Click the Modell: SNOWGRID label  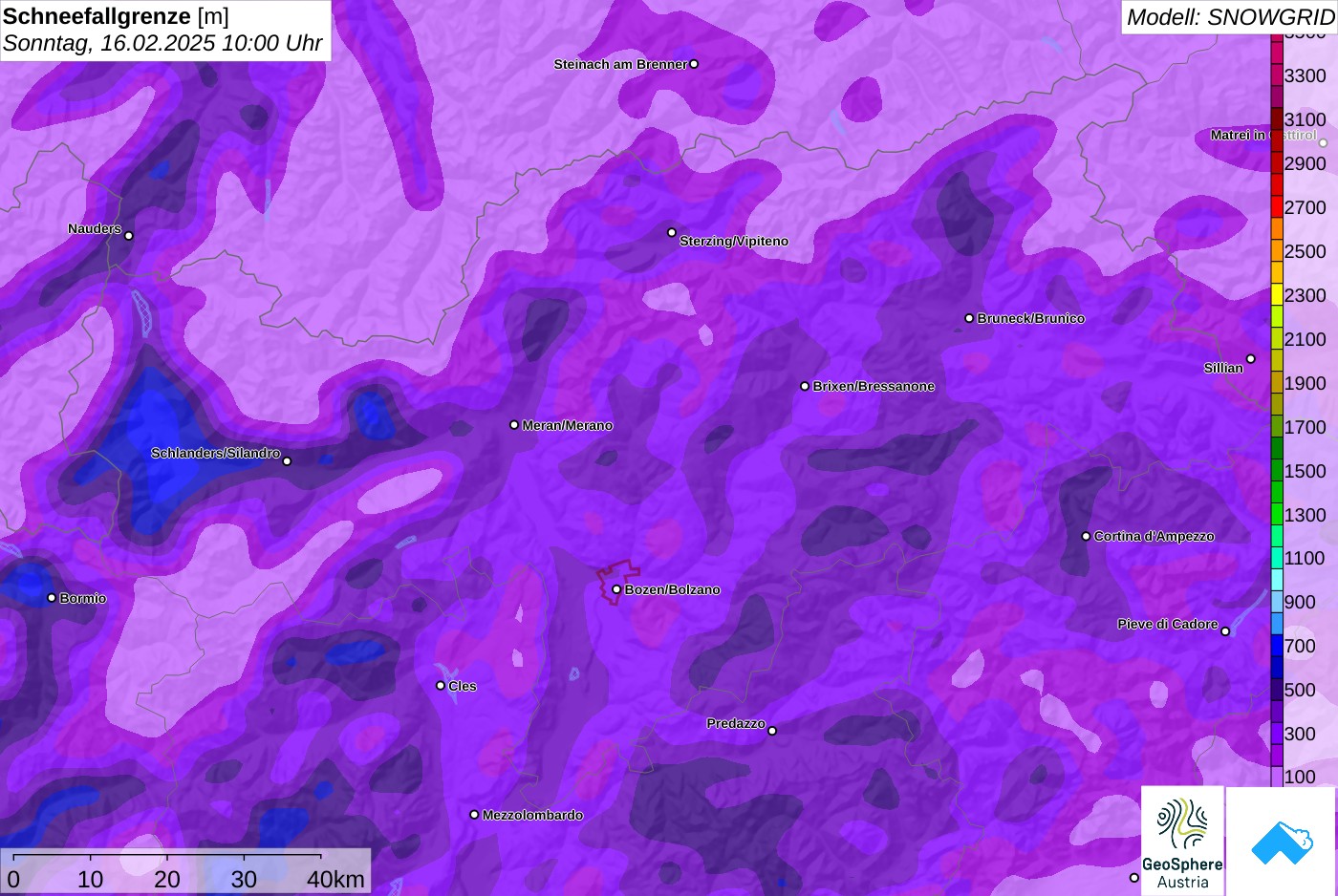point(1230,16)
